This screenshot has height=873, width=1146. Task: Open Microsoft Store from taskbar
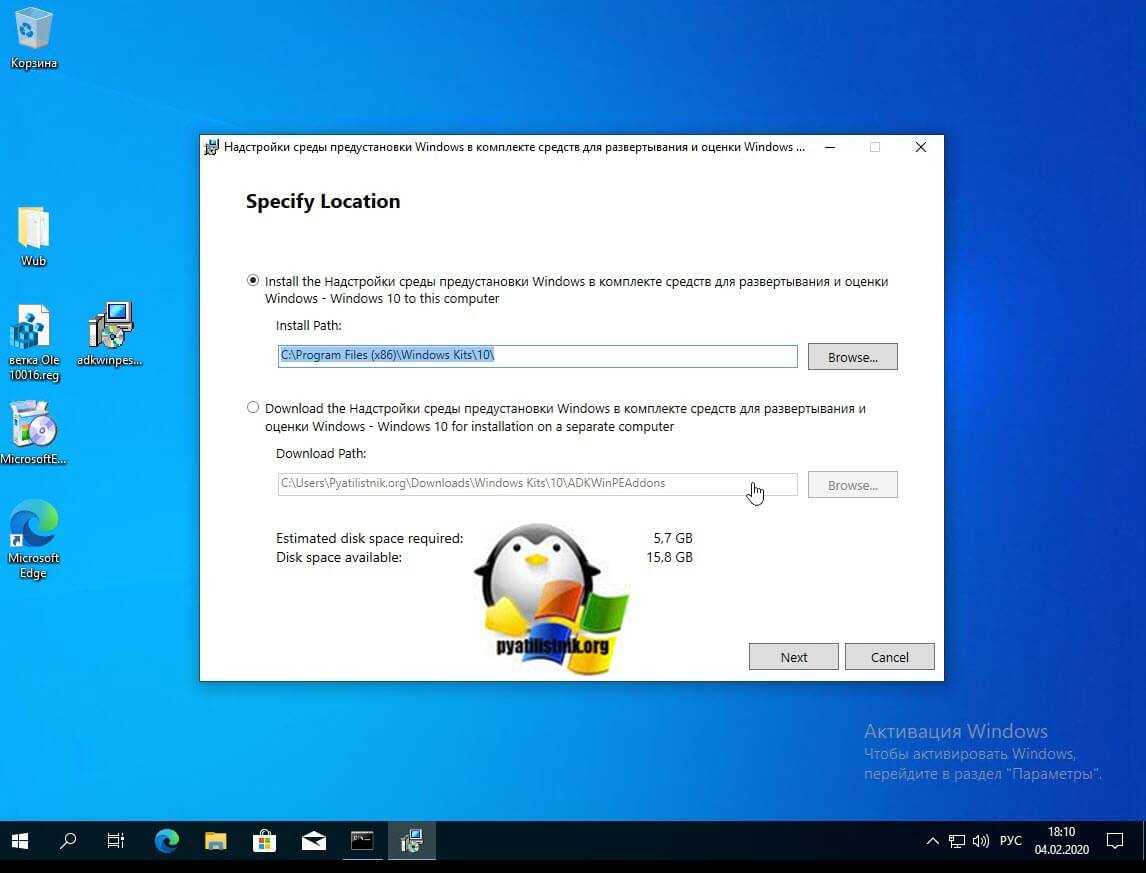pyautogui.click(x=264, y=841)
